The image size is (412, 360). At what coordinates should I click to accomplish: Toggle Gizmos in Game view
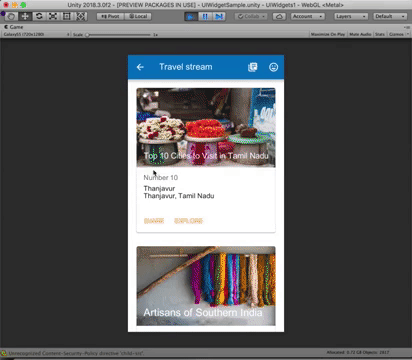coord(396,34)
